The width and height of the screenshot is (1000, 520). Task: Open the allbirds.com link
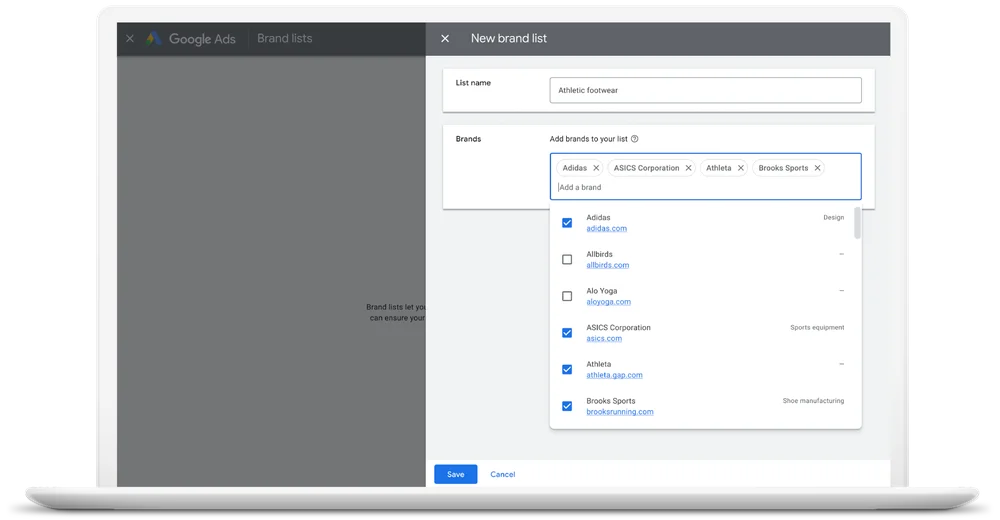pos(607,266)
